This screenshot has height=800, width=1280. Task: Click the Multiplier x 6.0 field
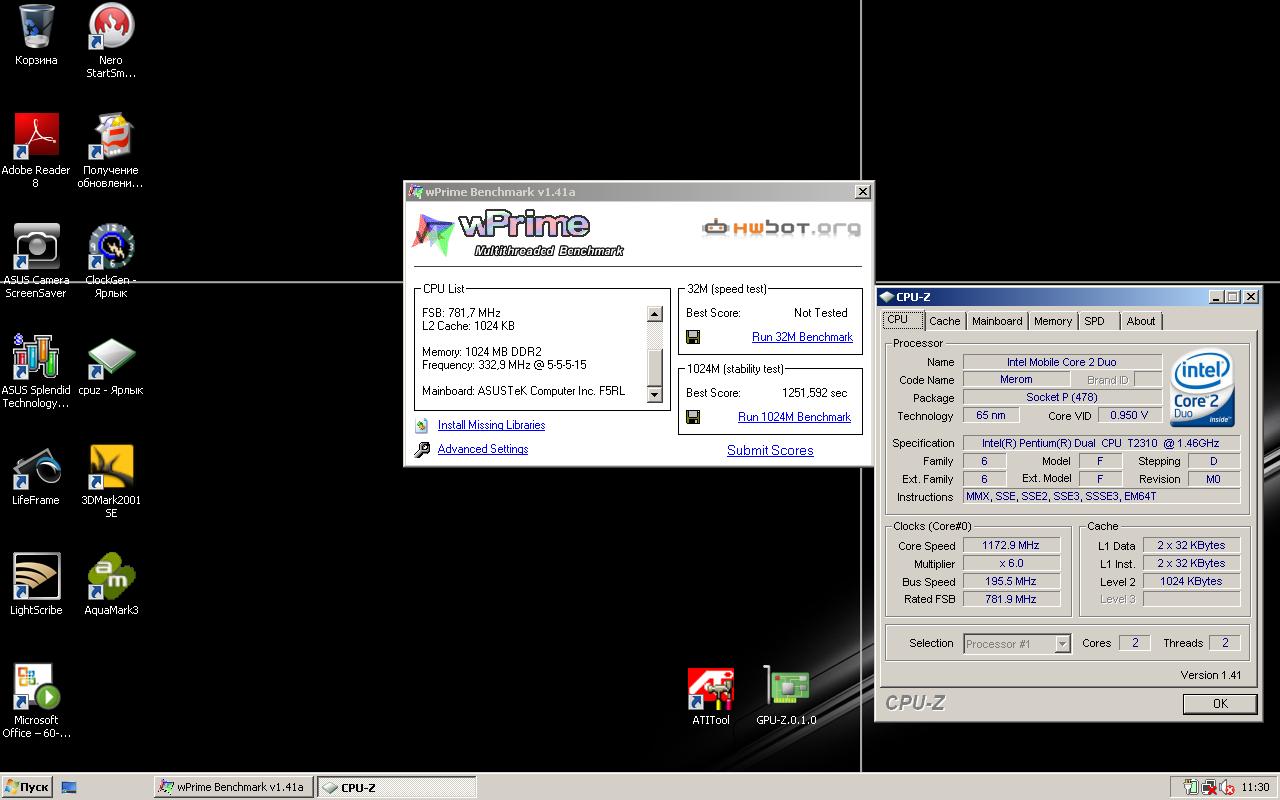click(1011, 563)
